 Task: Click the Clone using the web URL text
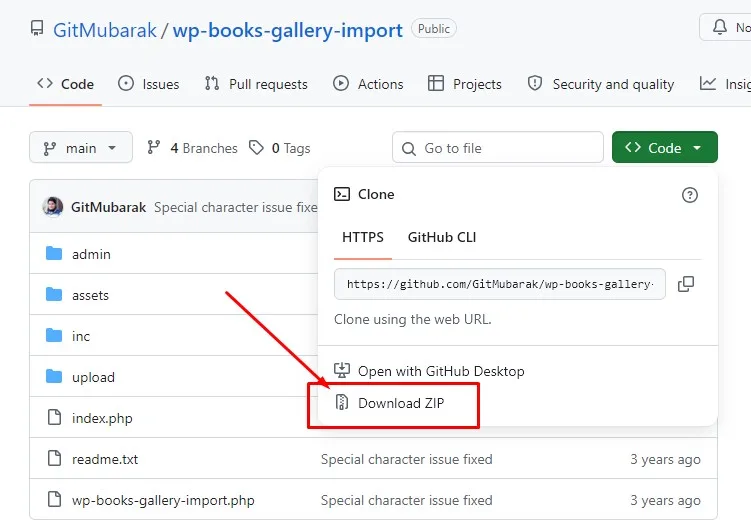412,320
